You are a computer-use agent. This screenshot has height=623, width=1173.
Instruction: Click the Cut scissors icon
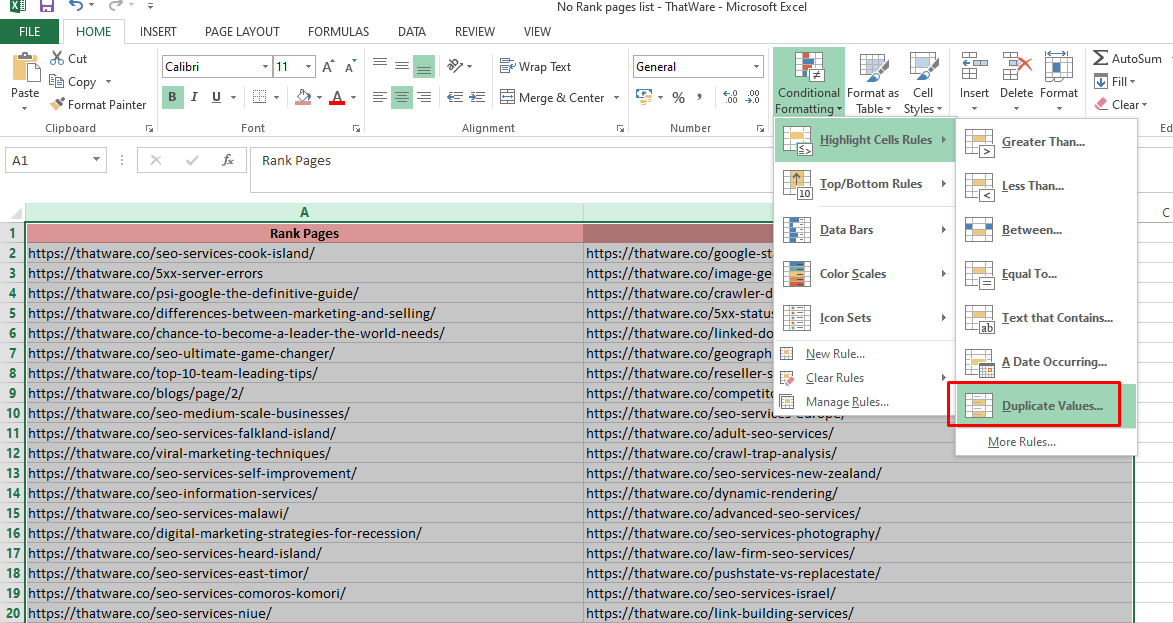[57, 58]
